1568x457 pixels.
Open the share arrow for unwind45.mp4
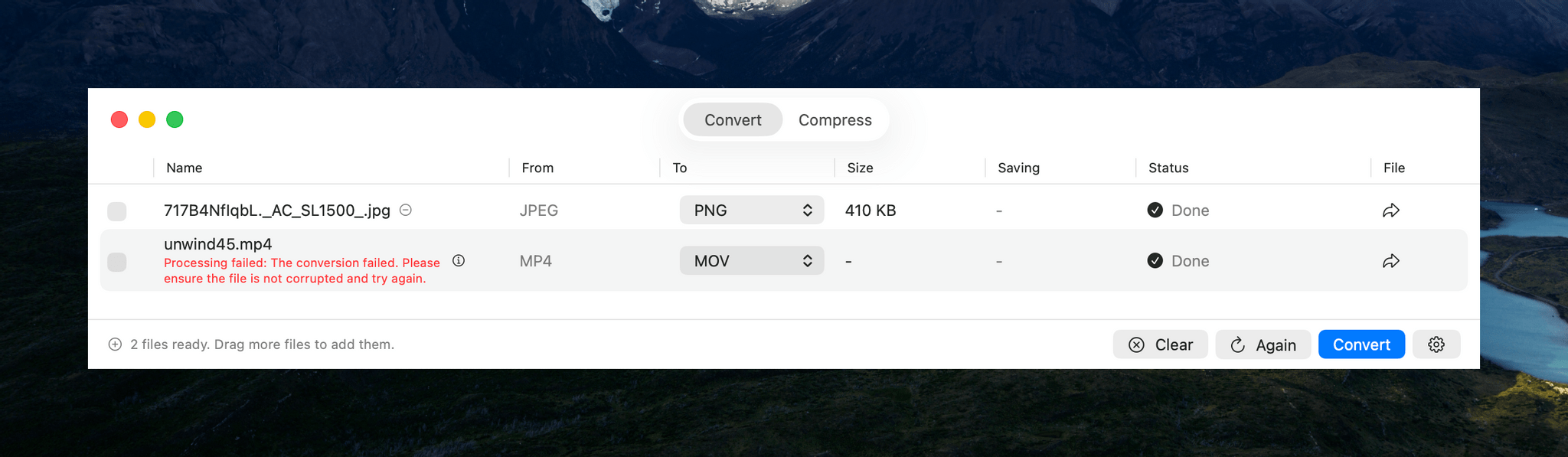[1391, 261]
